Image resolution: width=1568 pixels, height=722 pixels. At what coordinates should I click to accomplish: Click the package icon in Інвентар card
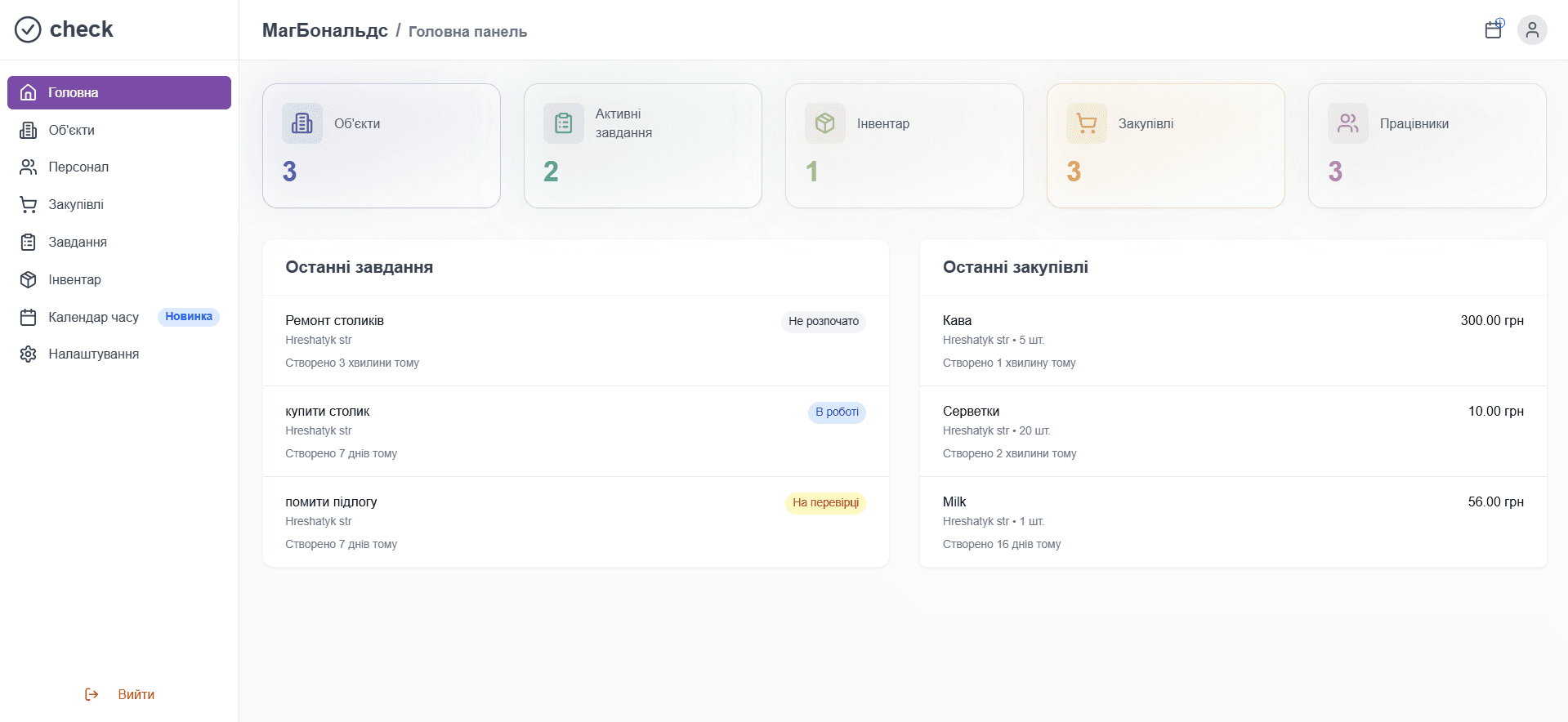pyautogui.click(x=825, y=123)
